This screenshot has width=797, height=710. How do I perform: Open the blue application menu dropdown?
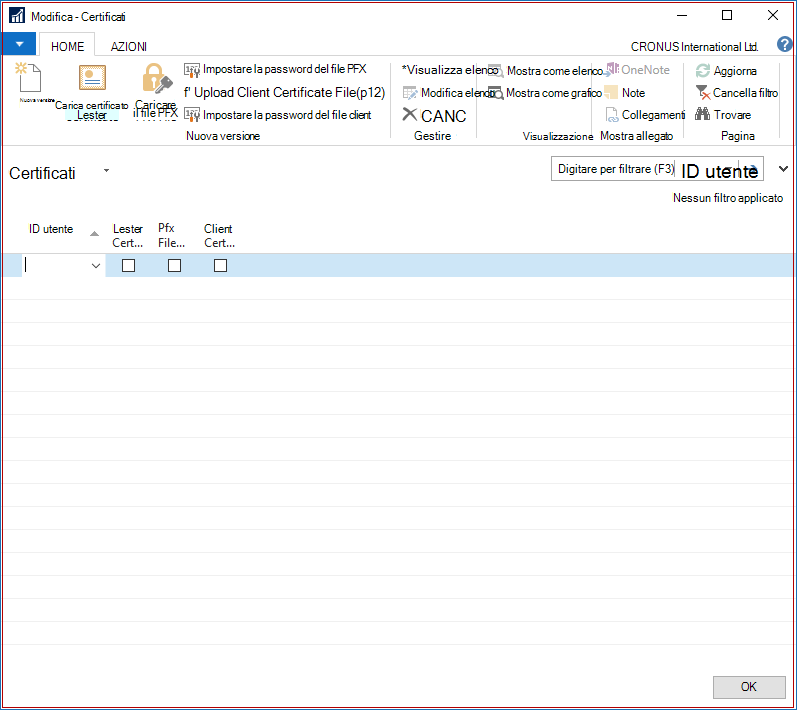pos(19,44)
